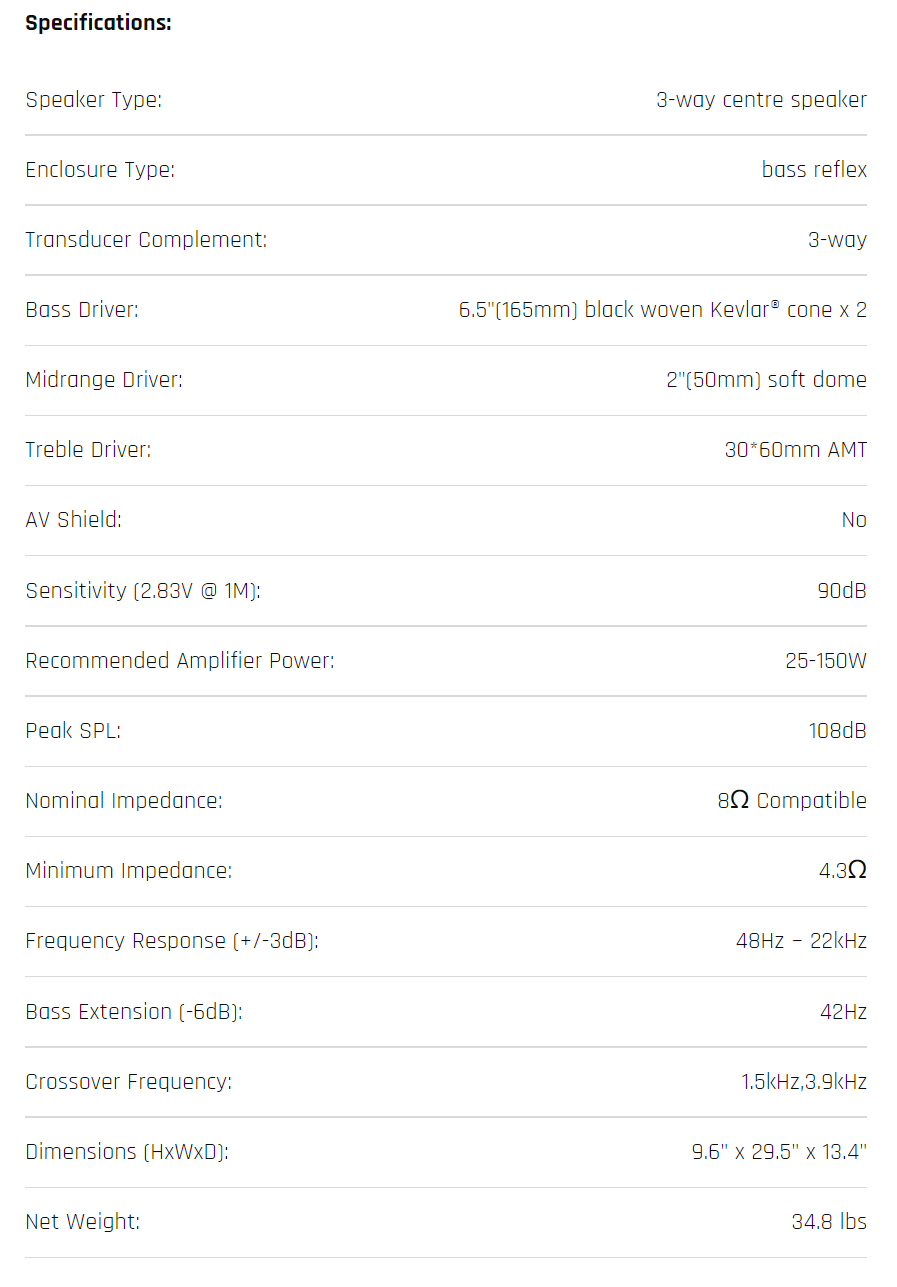
Task: Click the 4.3Ω minimum impedance value
Action: coord(842,871)
